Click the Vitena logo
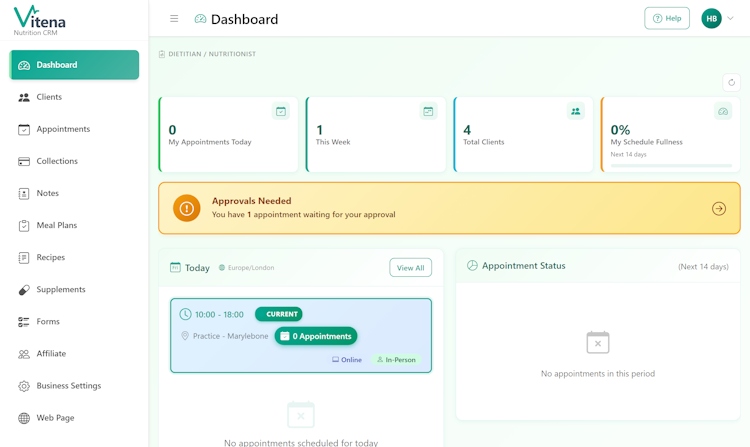750x447 pixels. coord(40,20)
